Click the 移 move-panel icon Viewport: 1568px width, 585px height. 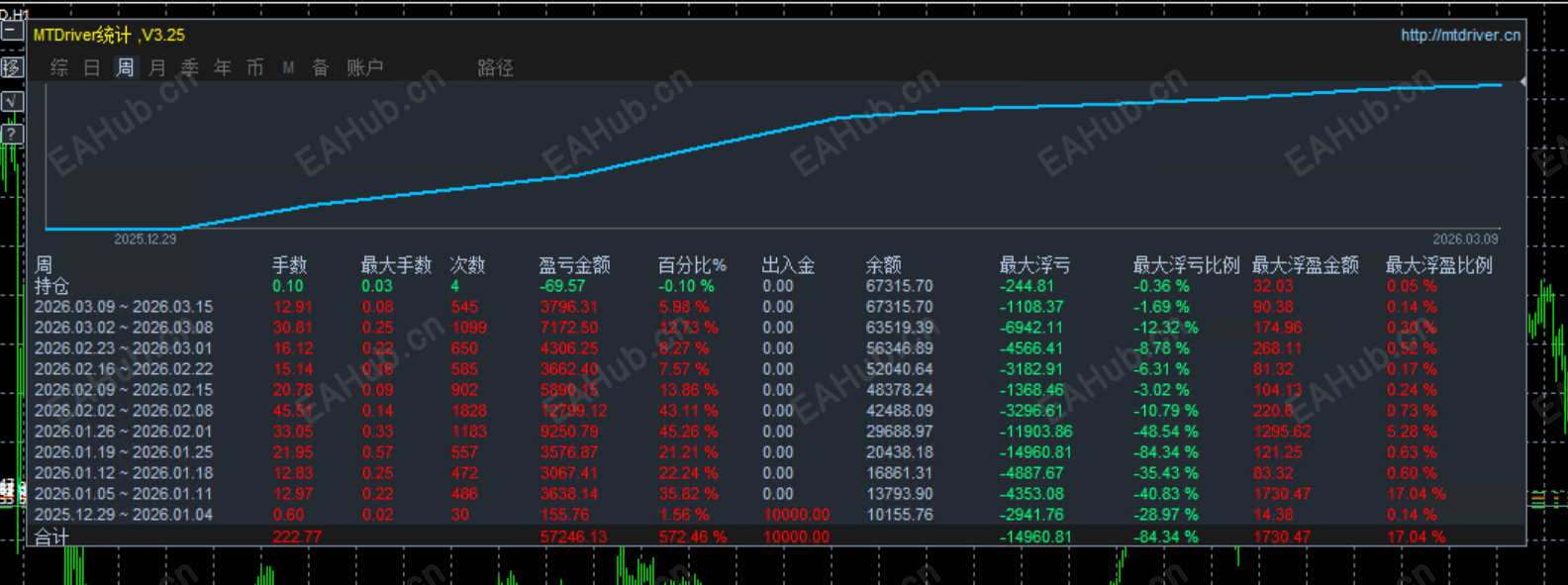coord(12,67)
